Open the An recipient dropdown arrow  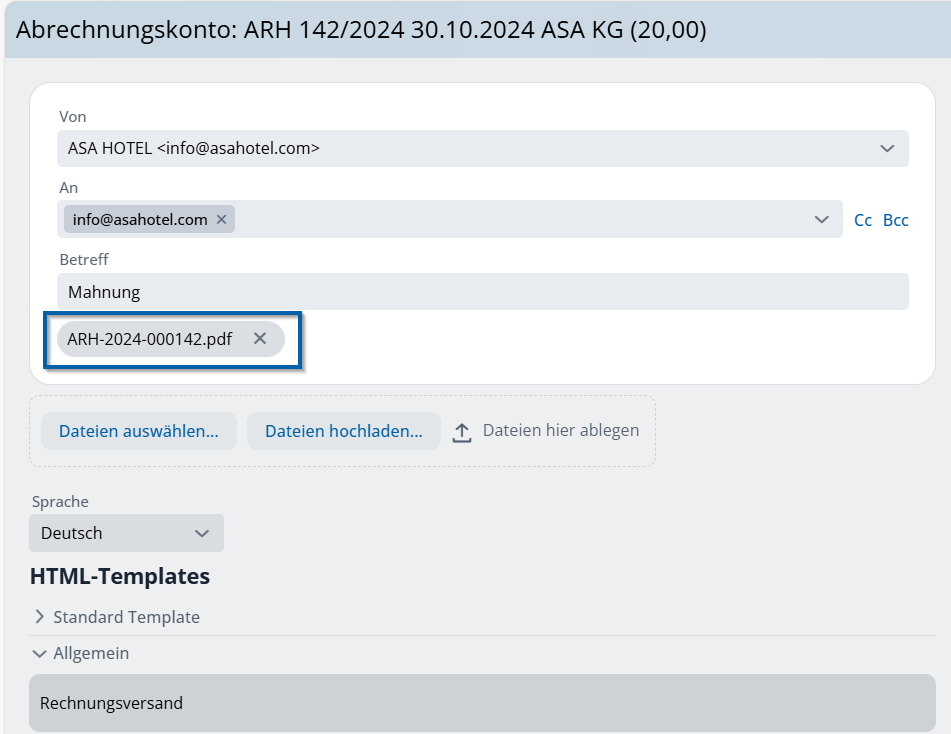coord(821,220)
